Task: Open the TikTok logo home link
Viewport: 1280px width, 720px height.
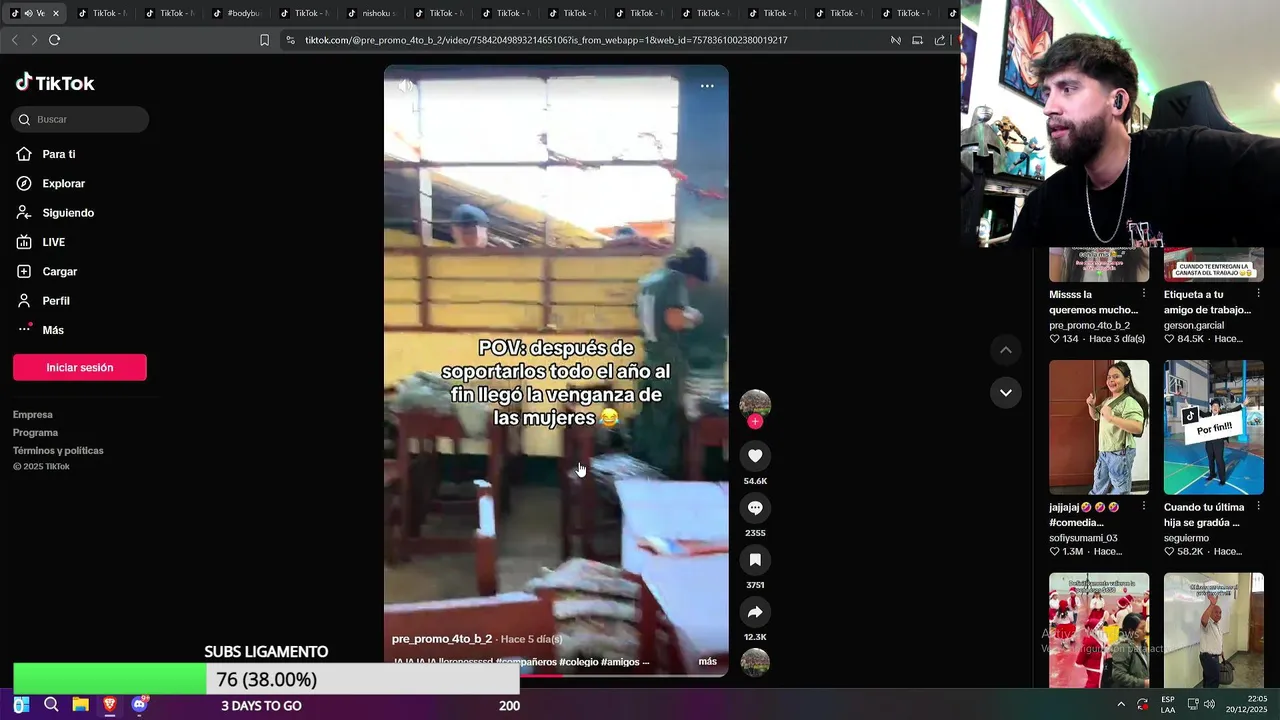Action: click(55, 83)
